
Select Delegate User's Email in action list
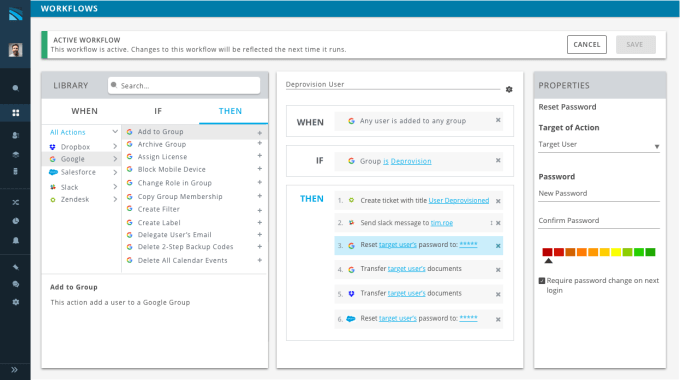pyautogui.click(x=174, y=235)
